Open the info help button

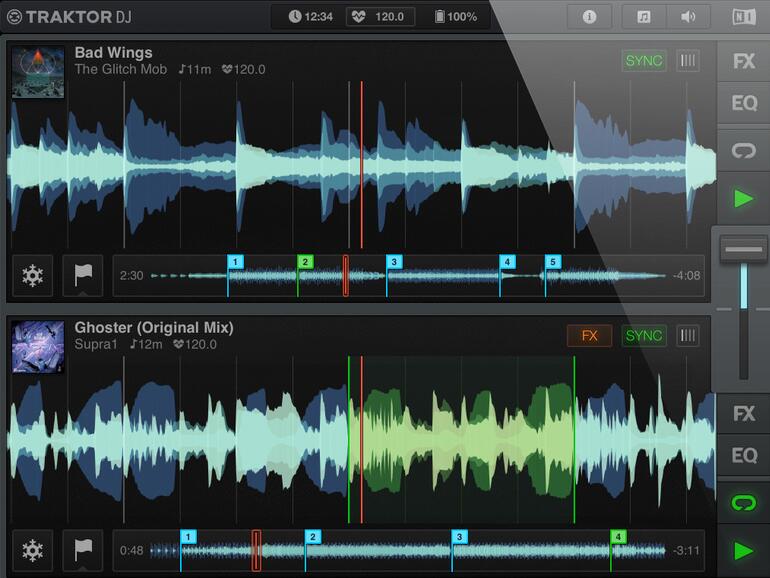589,17
